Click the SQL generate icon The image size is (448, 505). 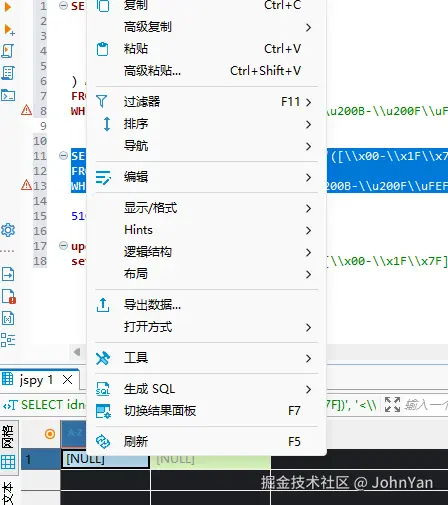(x=103, y=389)
